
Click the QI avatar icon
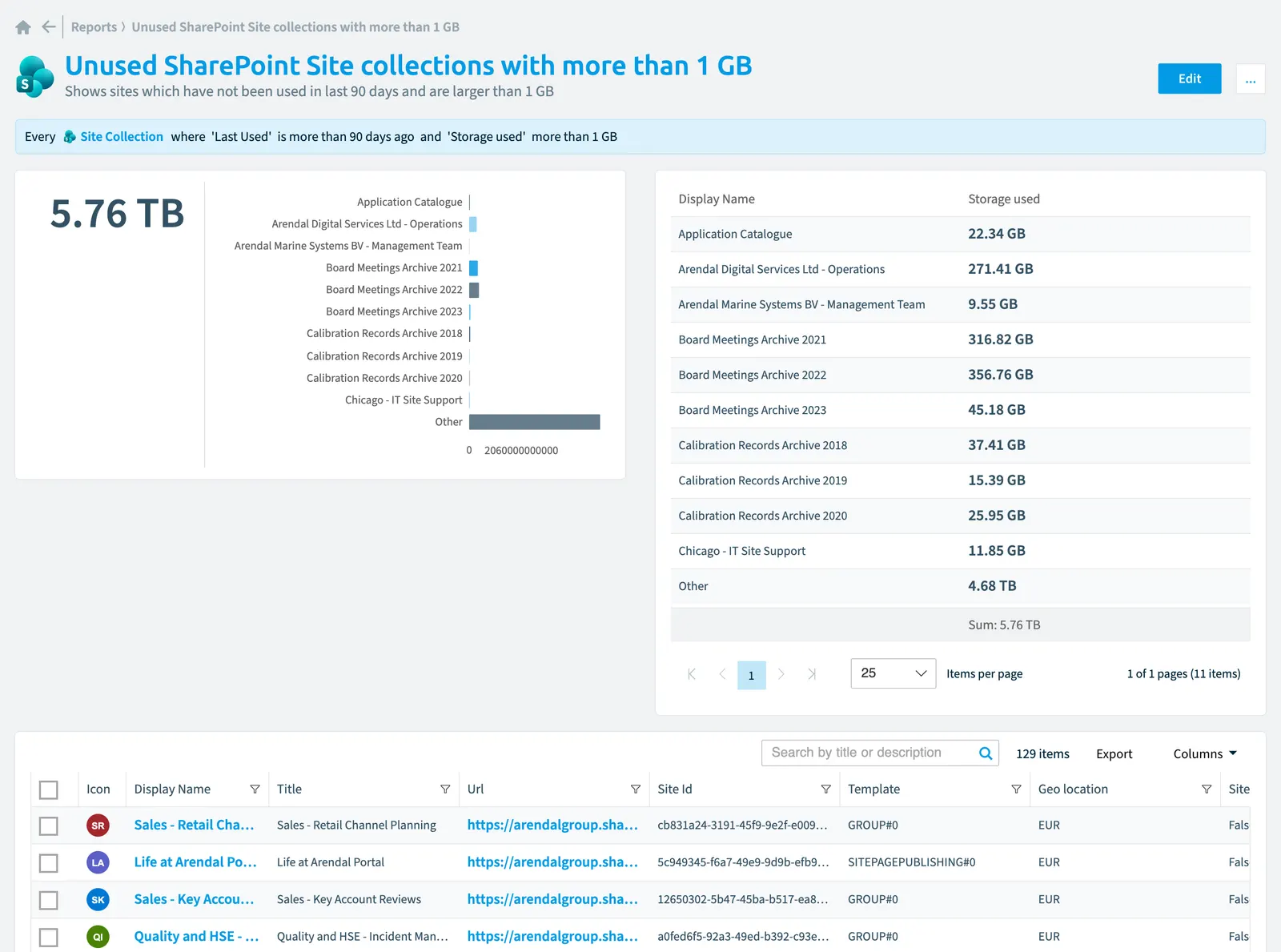[98, 937]
